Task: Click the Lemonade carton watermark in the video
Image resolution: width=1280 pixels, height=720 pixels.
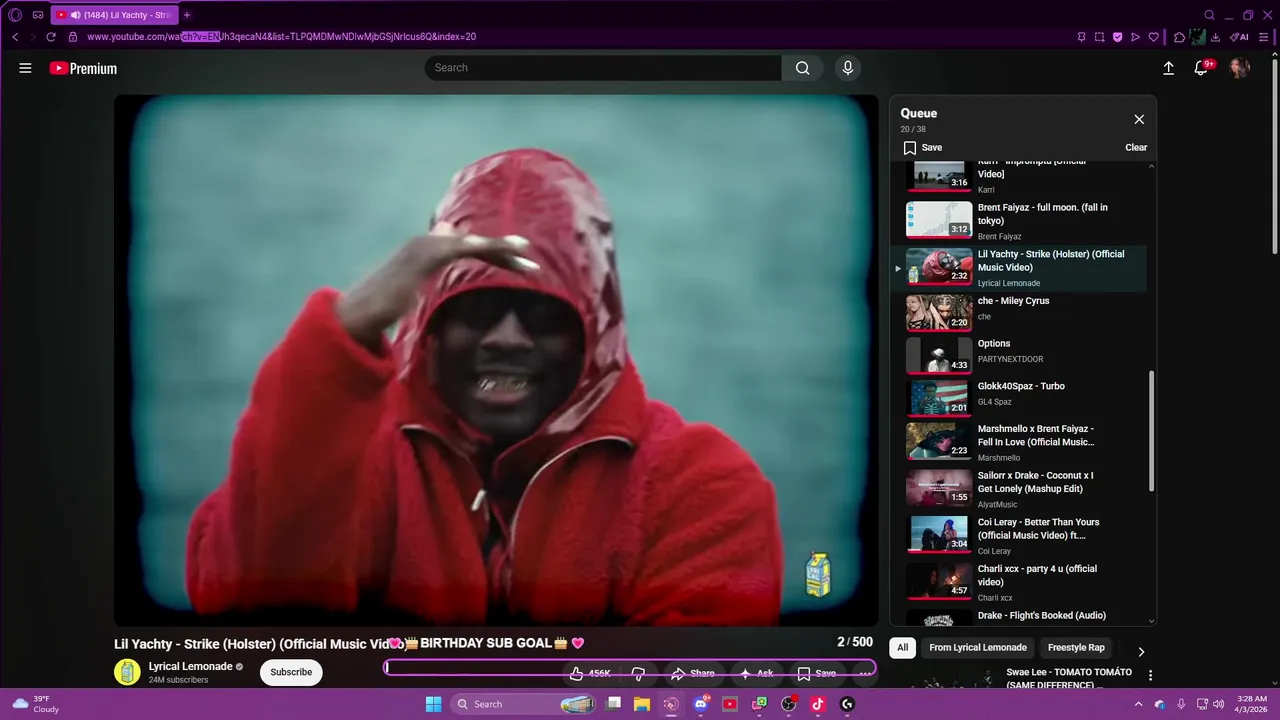Action: [818, 575]
